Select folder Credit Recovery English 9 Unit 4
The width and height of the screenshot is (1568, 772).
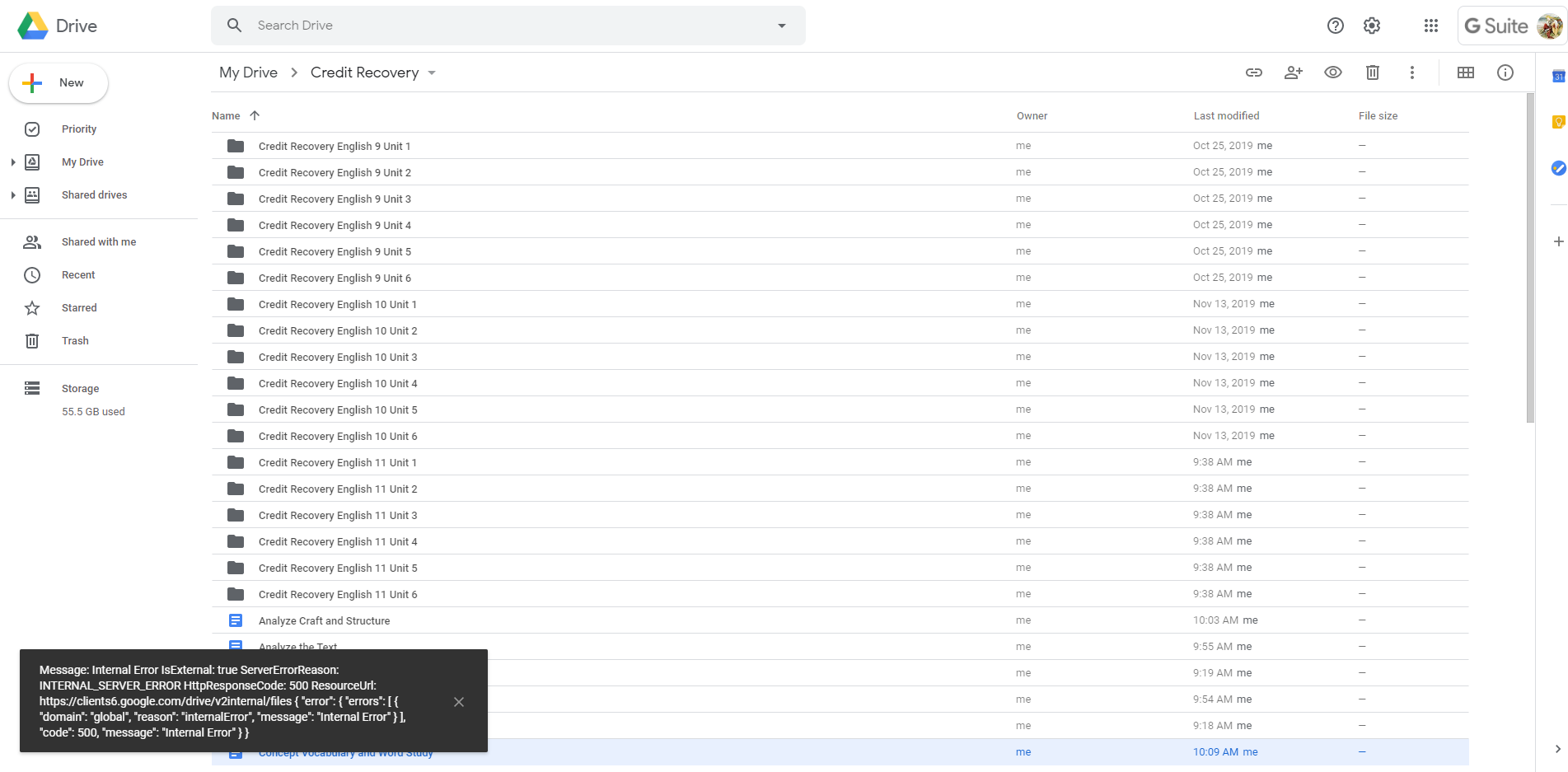click(840, 225)
